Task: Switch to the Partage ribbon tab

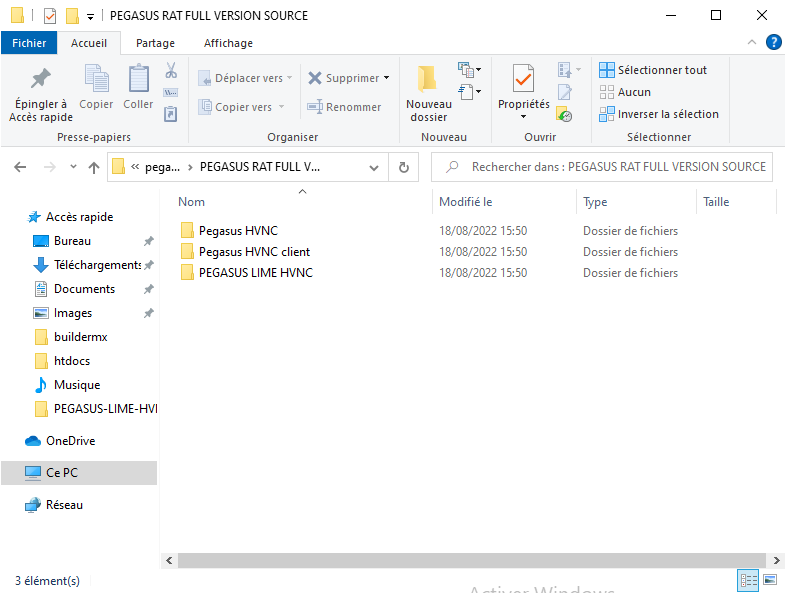Action: 155,43
